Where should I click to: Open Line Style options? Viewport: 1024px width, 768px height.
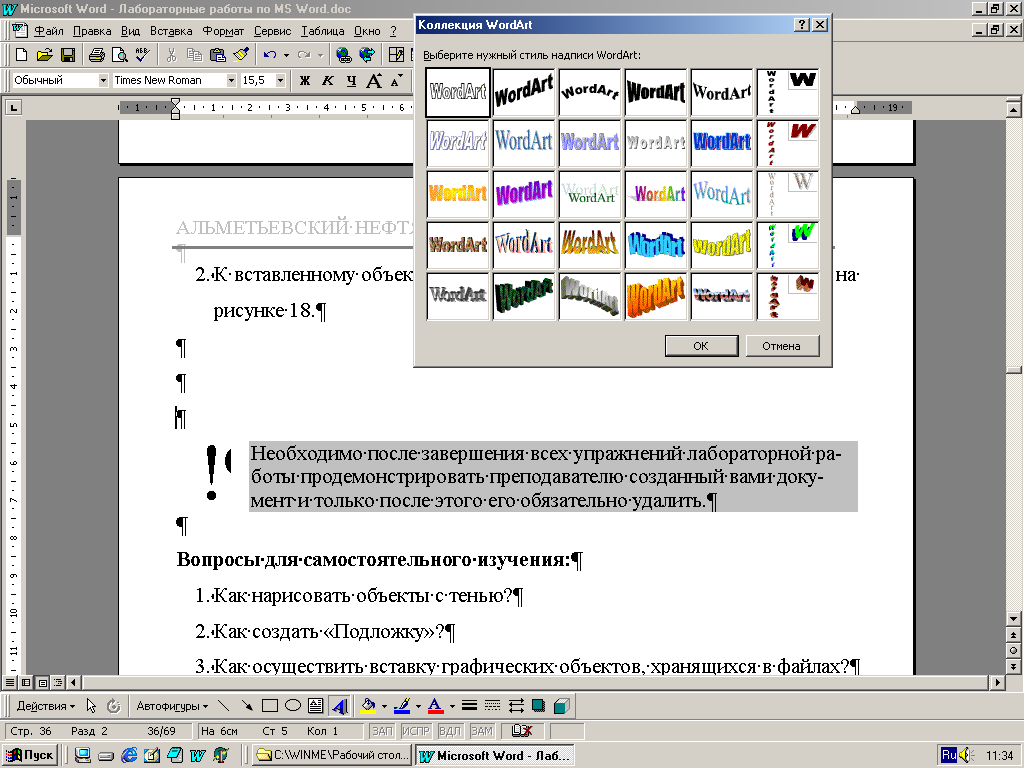click(x=469, y=706)
